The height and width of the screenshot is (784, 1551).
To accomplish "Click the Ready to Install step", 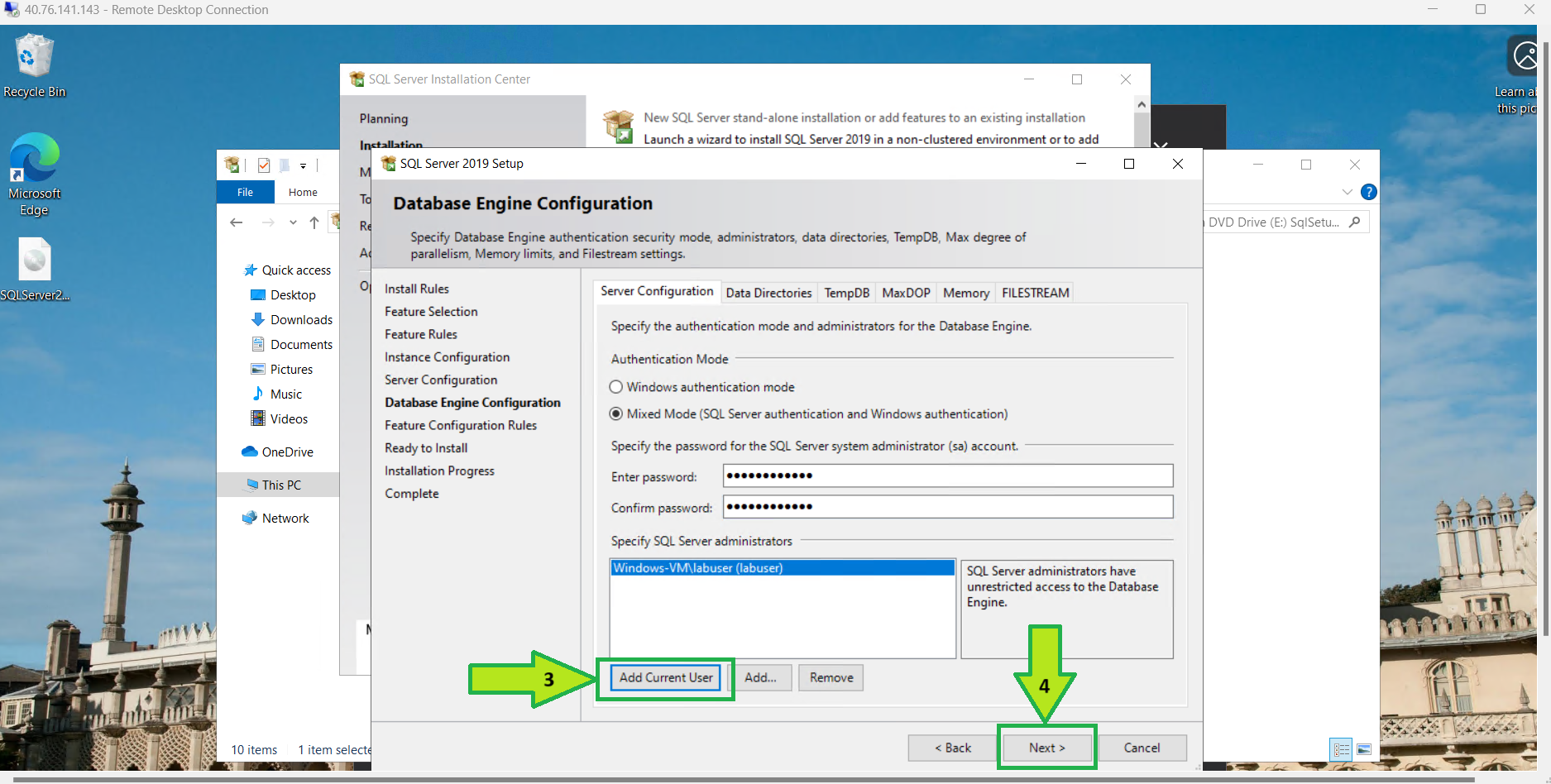I will 426,448.
